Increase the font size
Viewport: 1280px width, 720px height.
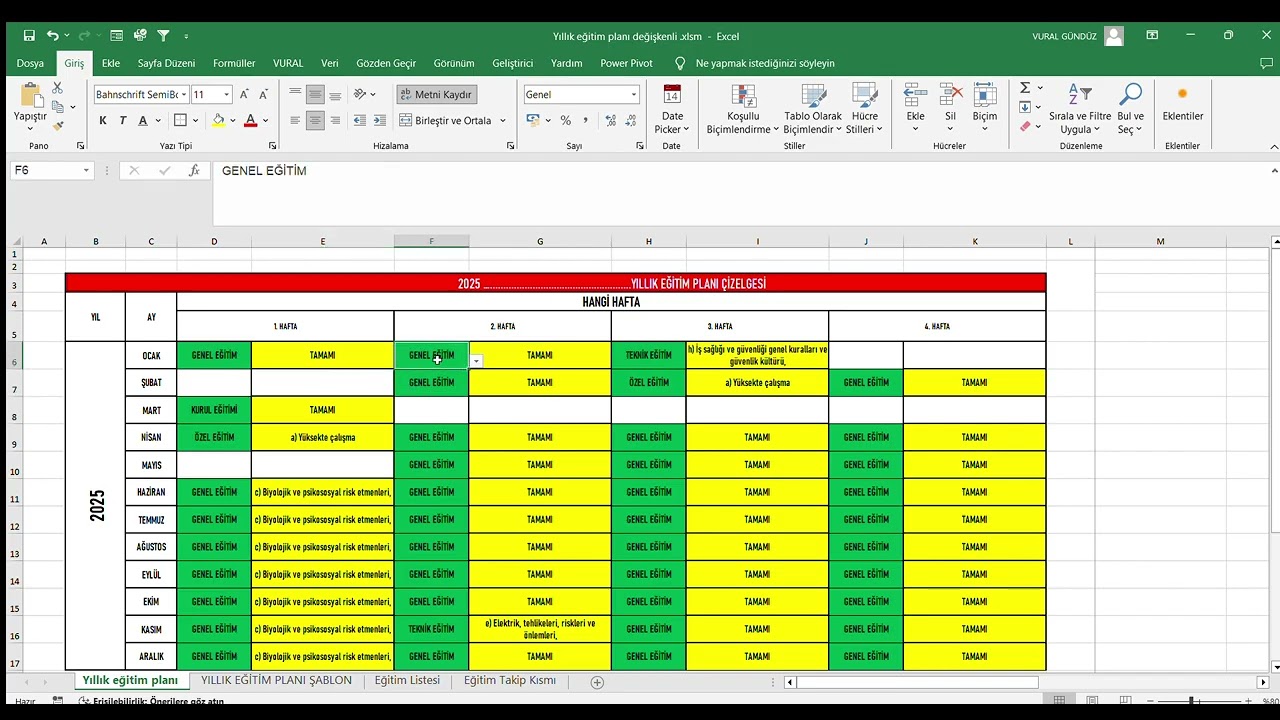(x=245, y=94)
